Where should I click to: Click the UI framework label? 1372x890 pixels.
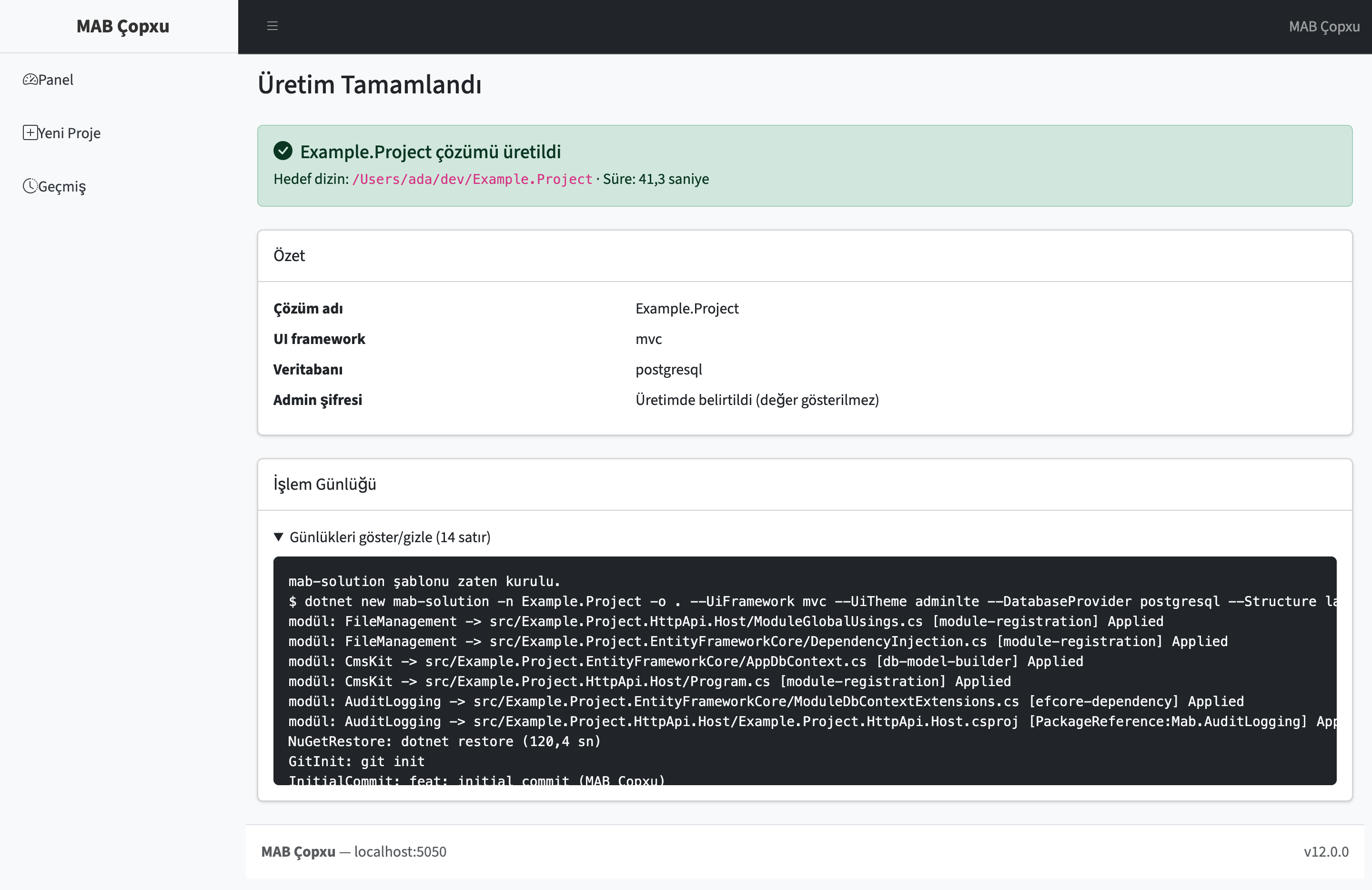(319, 339)
